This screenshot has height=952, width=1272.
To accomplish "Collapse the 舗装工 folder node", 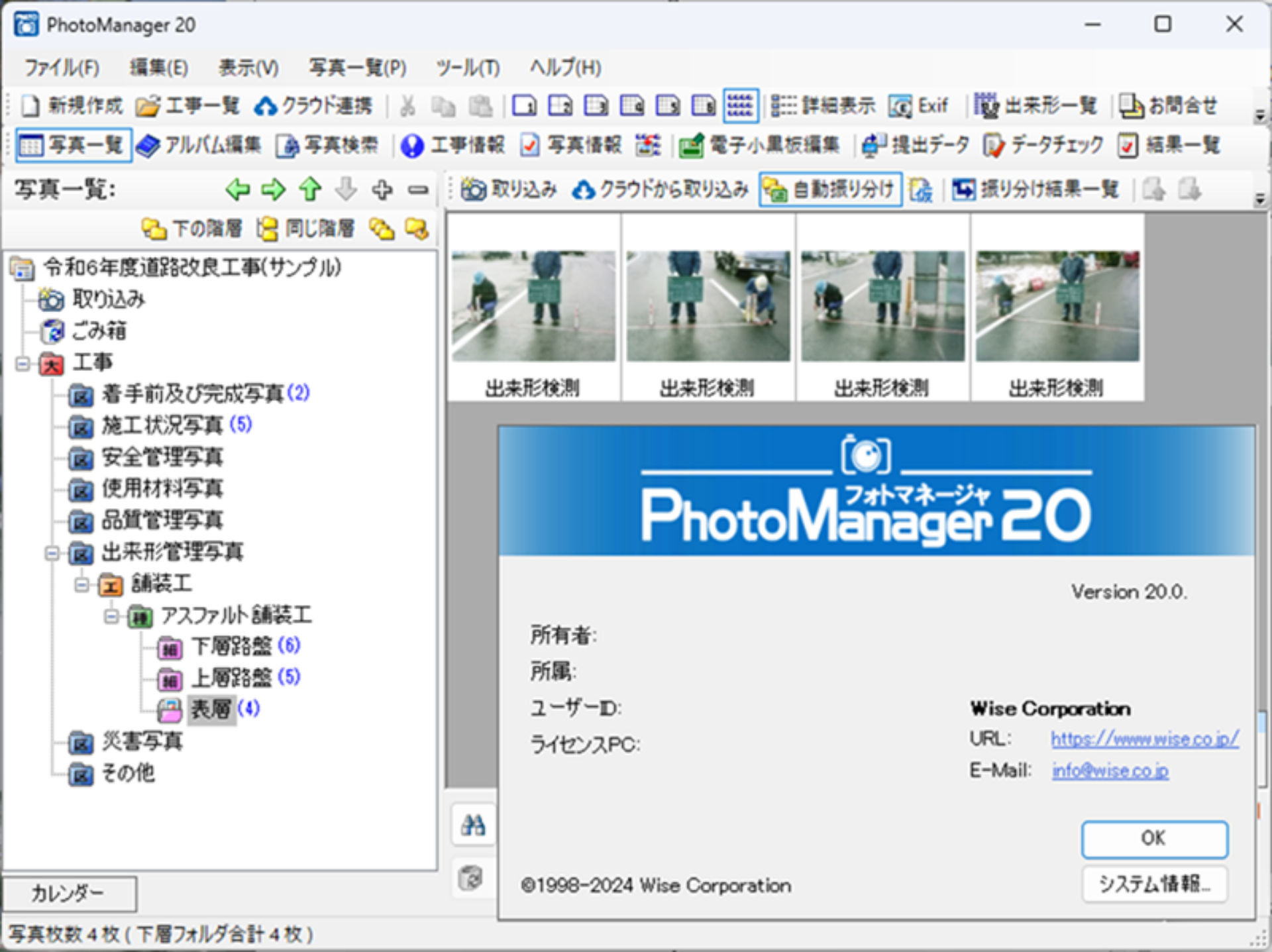I will tap(81, 586).
